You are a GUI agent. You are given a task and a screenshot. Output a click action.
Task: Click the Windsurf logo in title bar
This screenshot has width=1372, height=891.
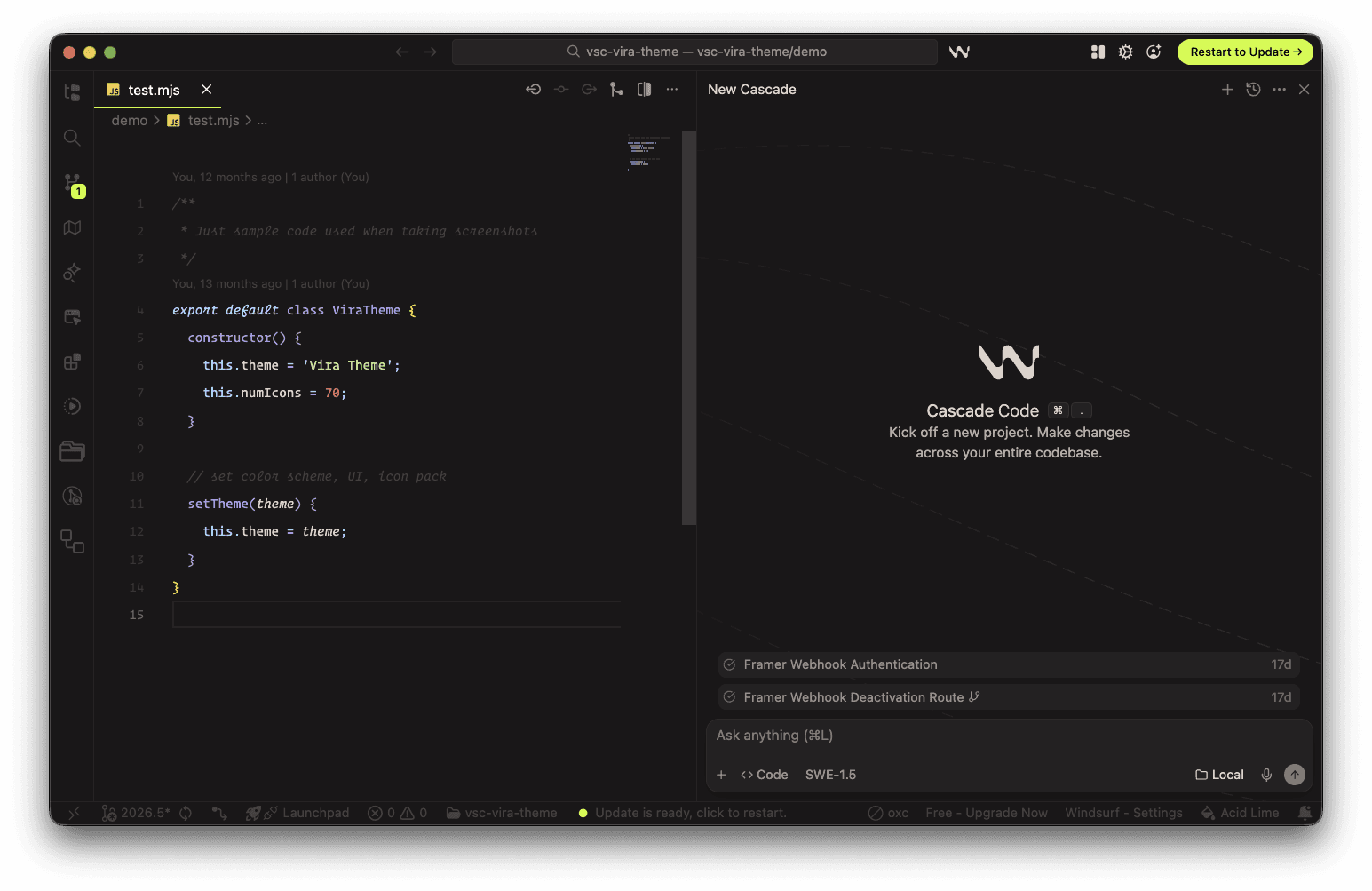click(x=959, y=52)
